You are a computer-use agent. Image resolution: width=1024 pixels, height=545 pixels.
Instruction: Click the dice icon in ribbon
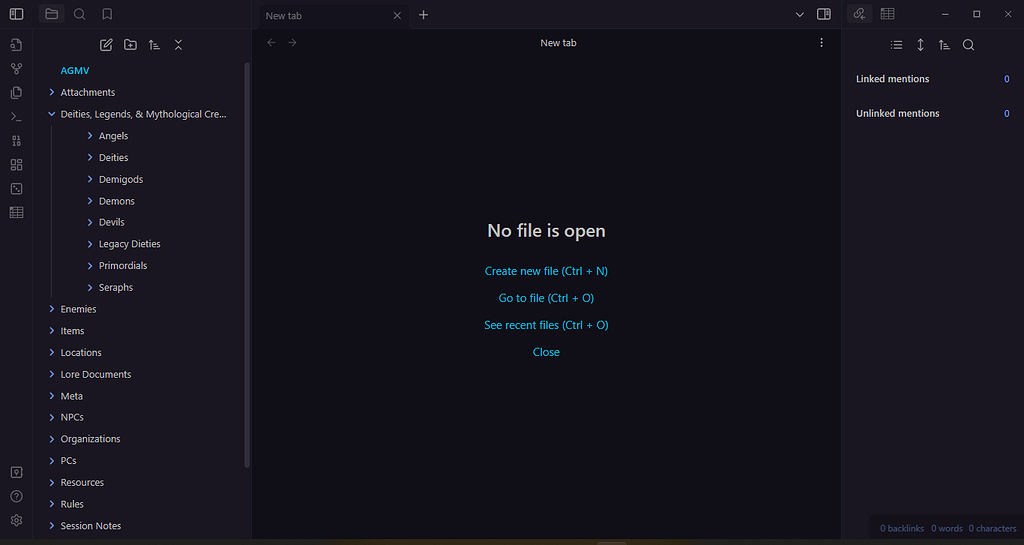click(16, 189)
